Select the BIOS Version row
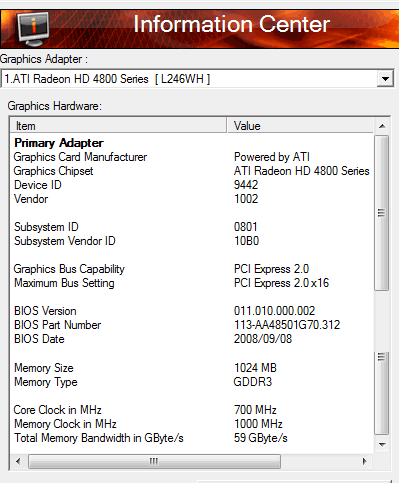 click(192, 311)
